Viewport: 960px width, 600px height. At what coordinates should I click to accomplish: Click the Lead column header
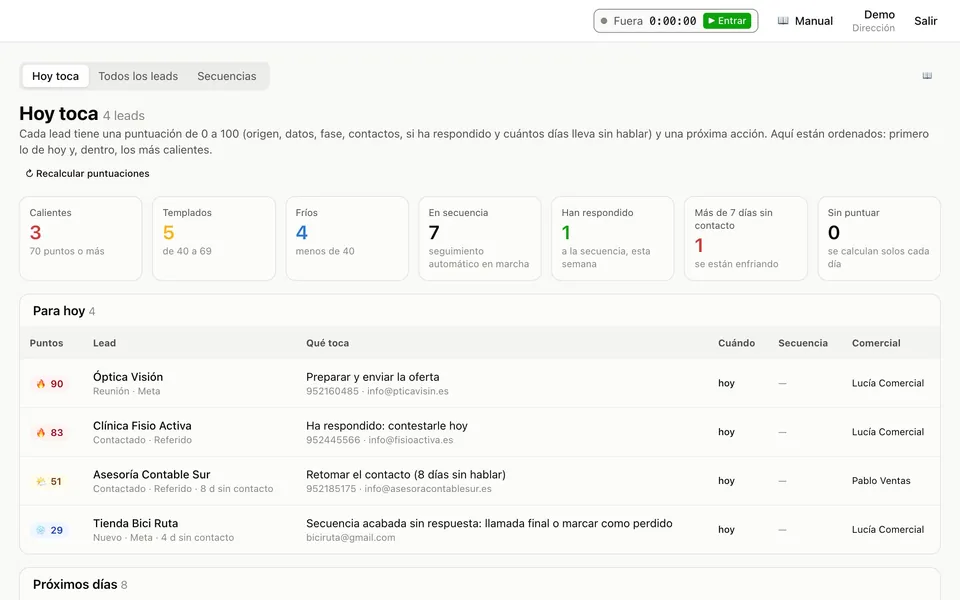[104, 343]
